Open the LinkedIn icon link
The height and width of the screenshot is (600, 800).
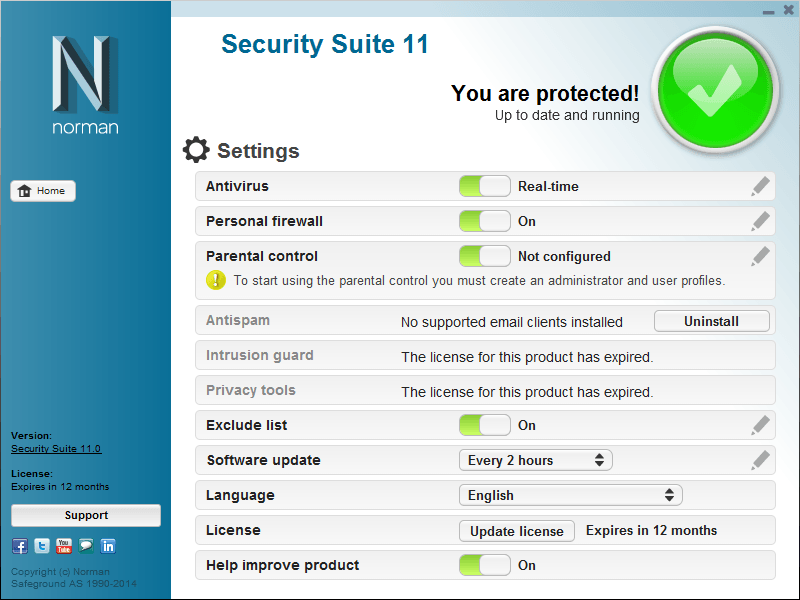(108, 546)
